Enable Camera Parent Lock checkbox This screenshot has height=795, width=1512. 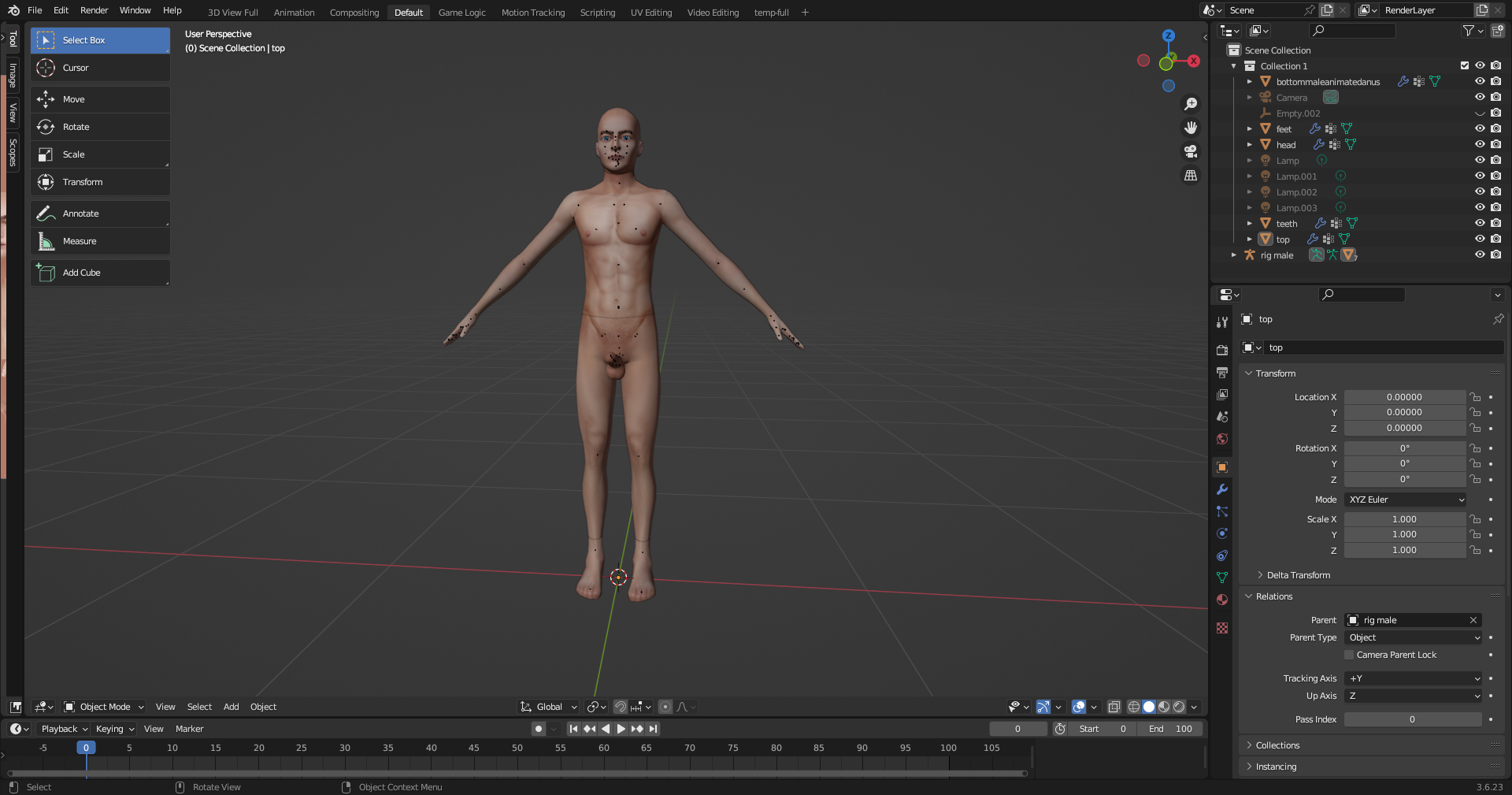point(1349,655)
